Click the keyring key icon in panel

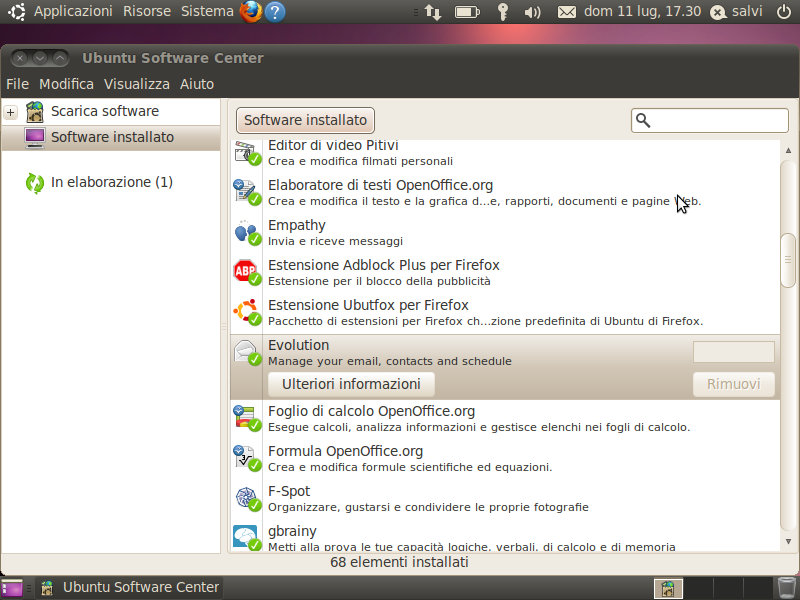coord(503,12)
